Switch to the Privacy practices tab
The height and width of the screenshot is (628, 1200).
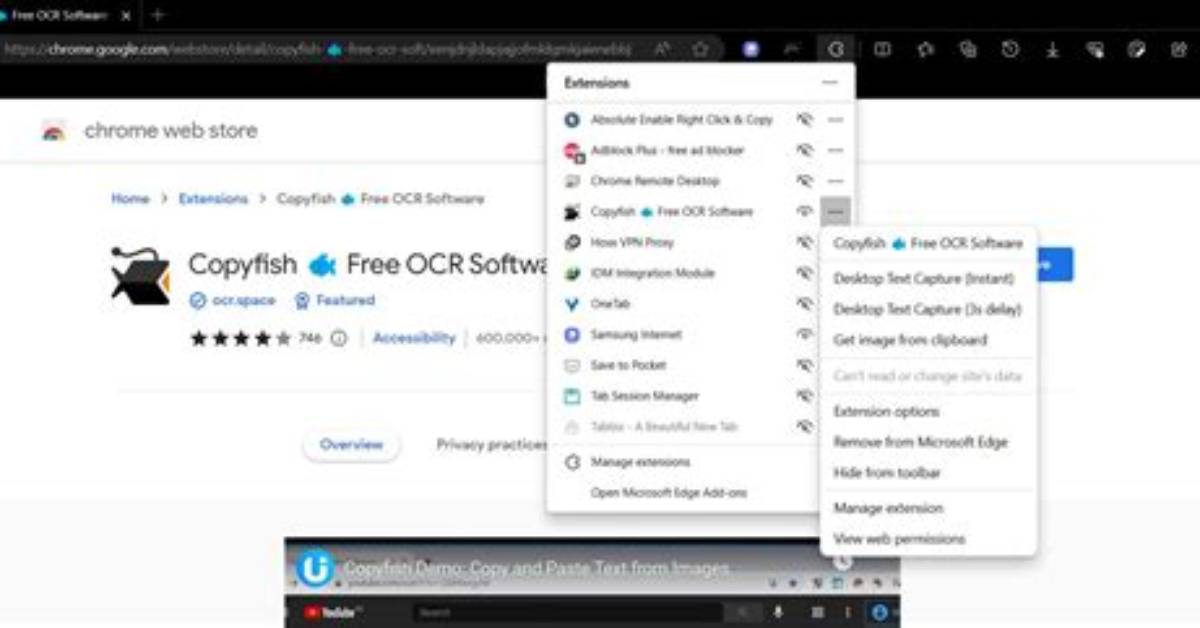coord(492,445)
